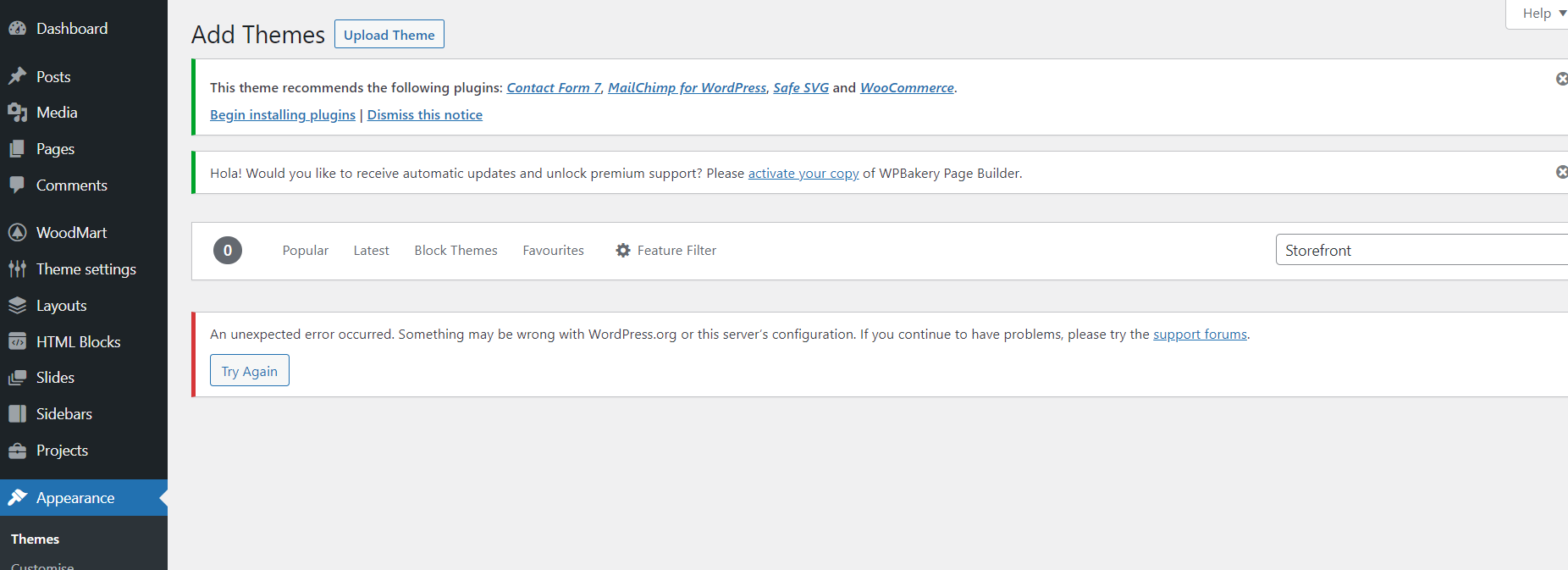Image resolution: width=1568 pixels, height=570 pixels.
Task: Follow the Begin installing plugins link
Action: pyautogui.click(x=283, y=115)
